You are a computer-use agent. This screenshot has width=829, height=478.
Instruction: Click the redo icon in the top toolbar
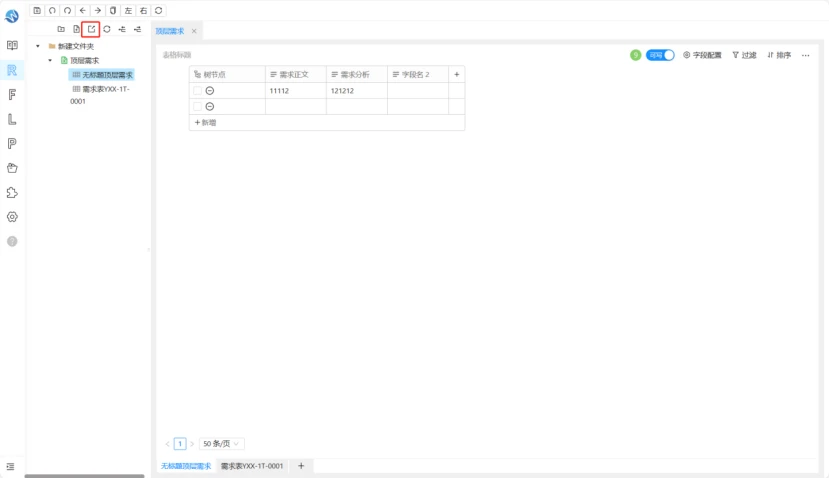pyautogui.click(x=67, y=11)
